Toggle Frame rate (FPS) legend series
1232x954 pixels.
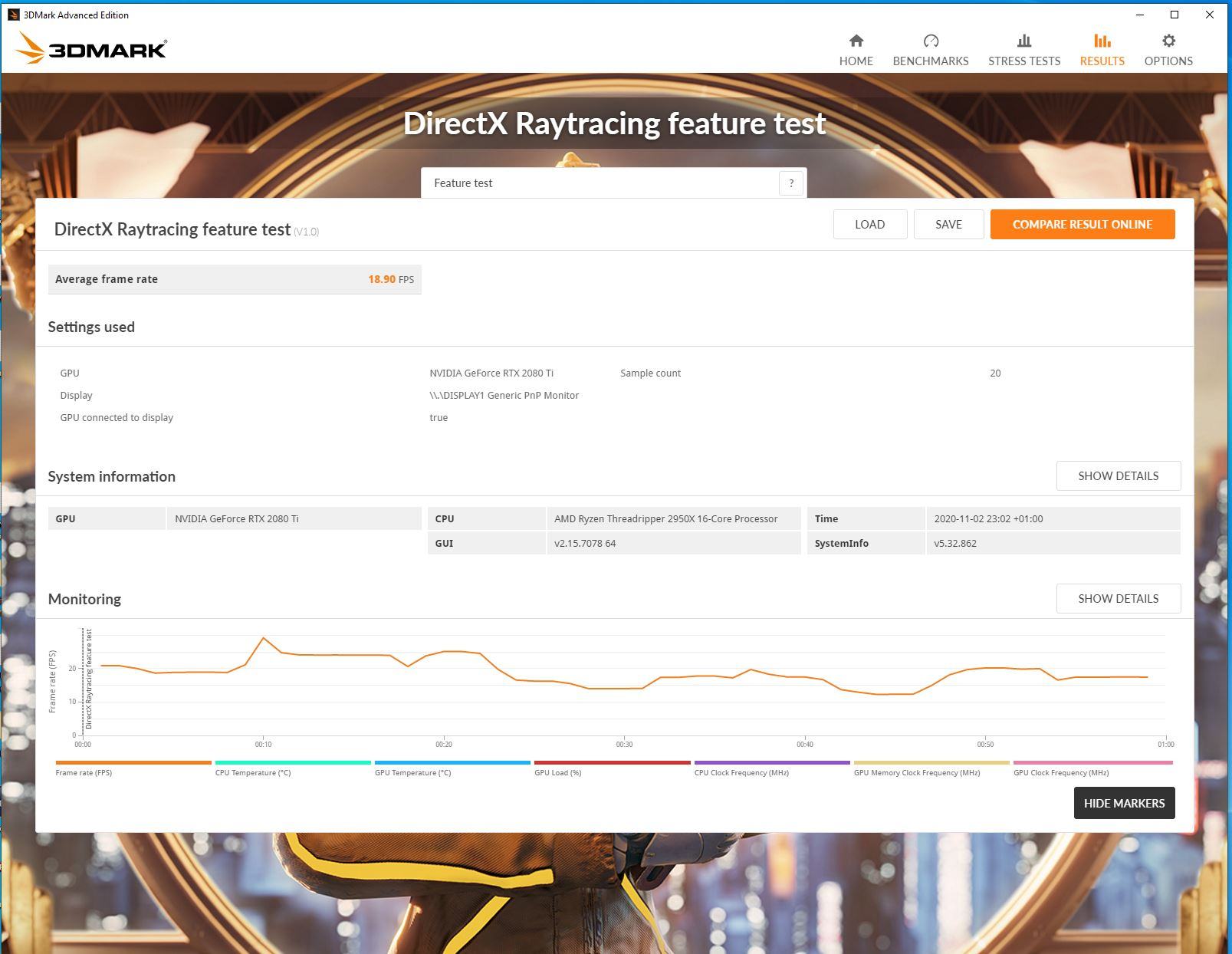coord(133,768)
